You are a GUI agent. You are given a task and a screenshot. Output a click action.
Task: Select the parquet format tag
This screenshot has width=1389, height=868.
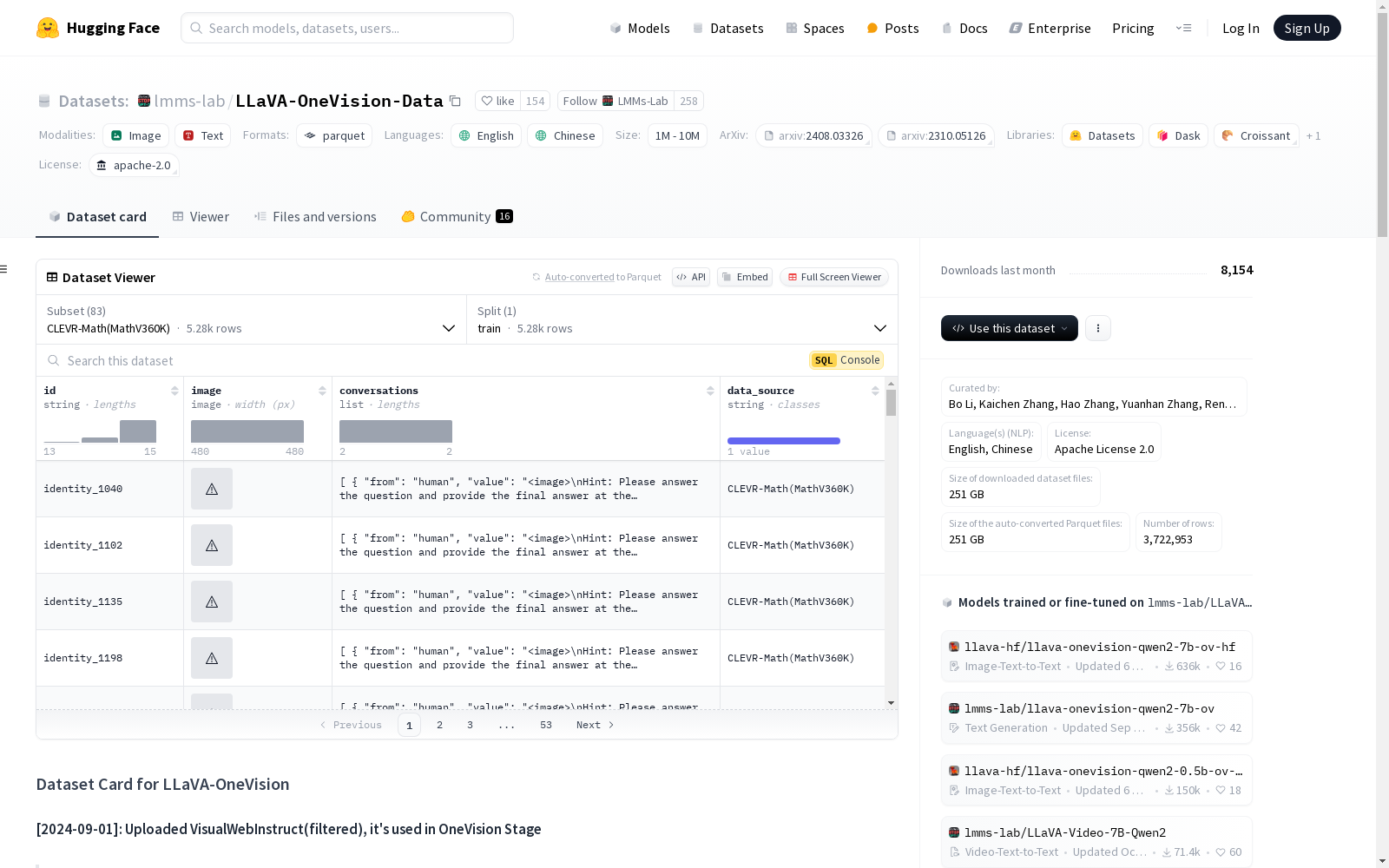point(334,135)
